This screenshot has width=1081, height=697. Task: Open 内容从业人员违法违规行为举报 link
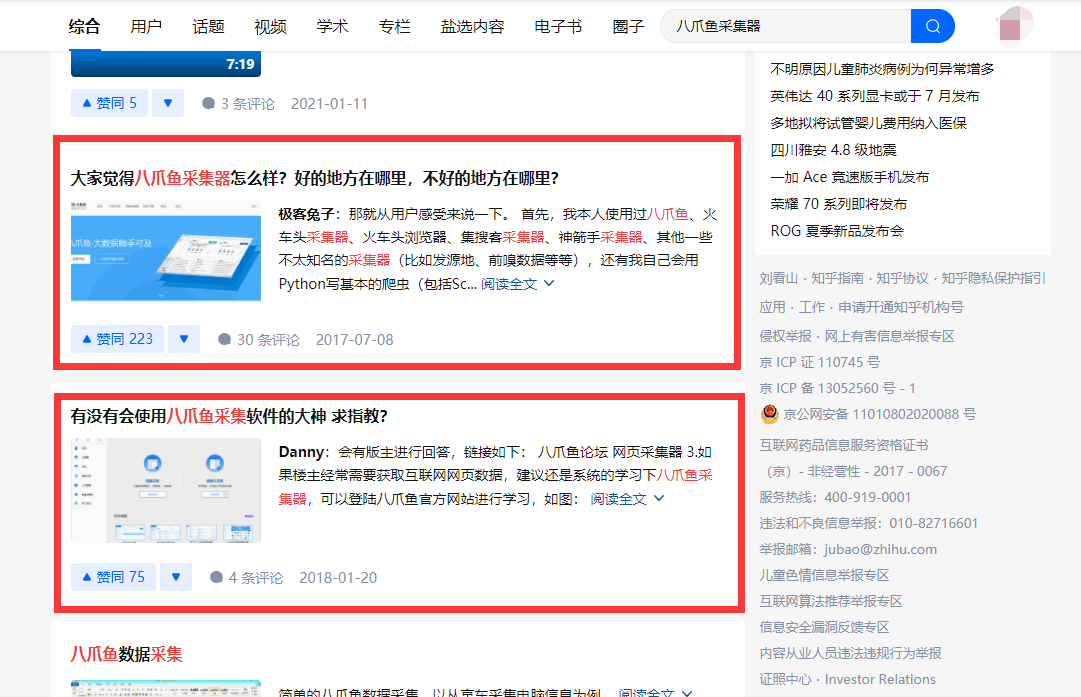click(850, 653)
